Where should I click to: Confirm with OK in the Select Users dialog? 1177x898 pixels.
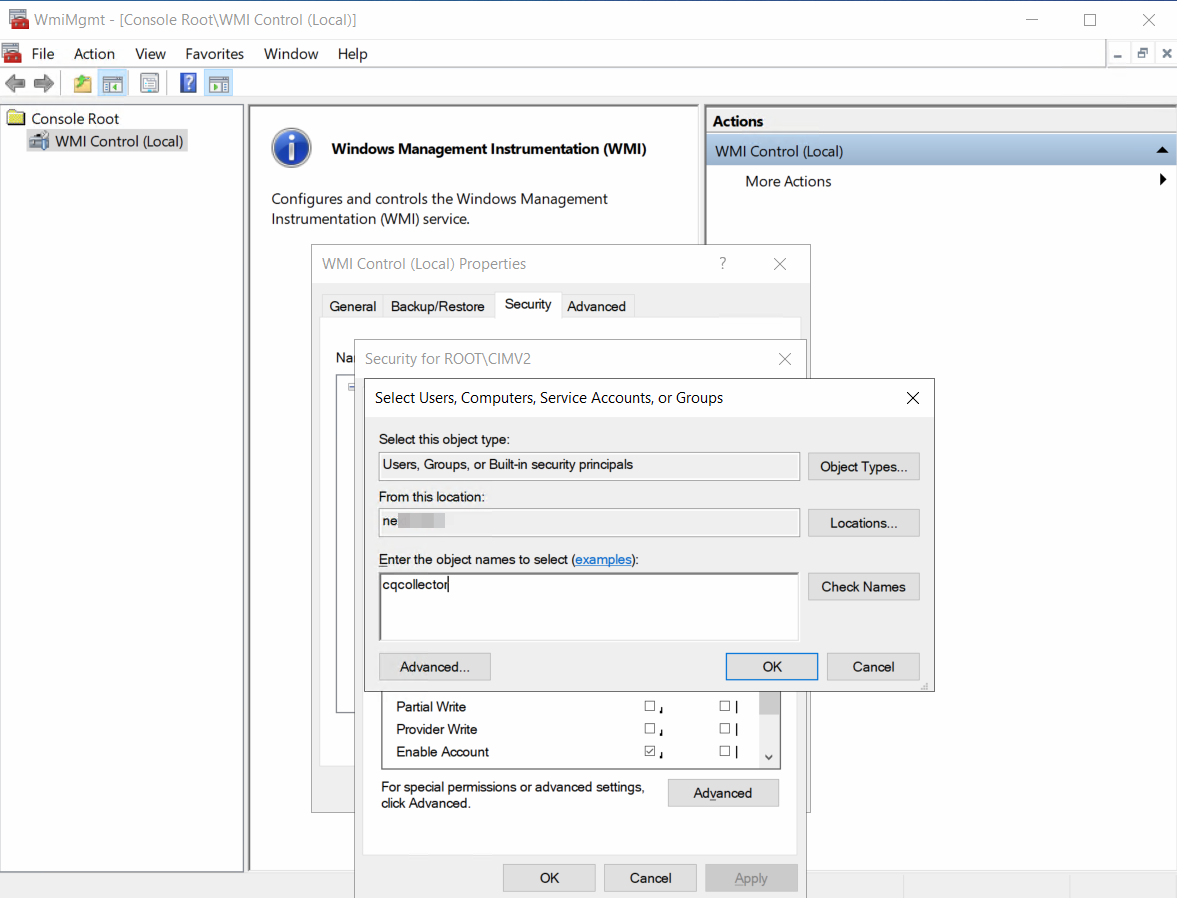pyautogui.click(x=772, y=667)
